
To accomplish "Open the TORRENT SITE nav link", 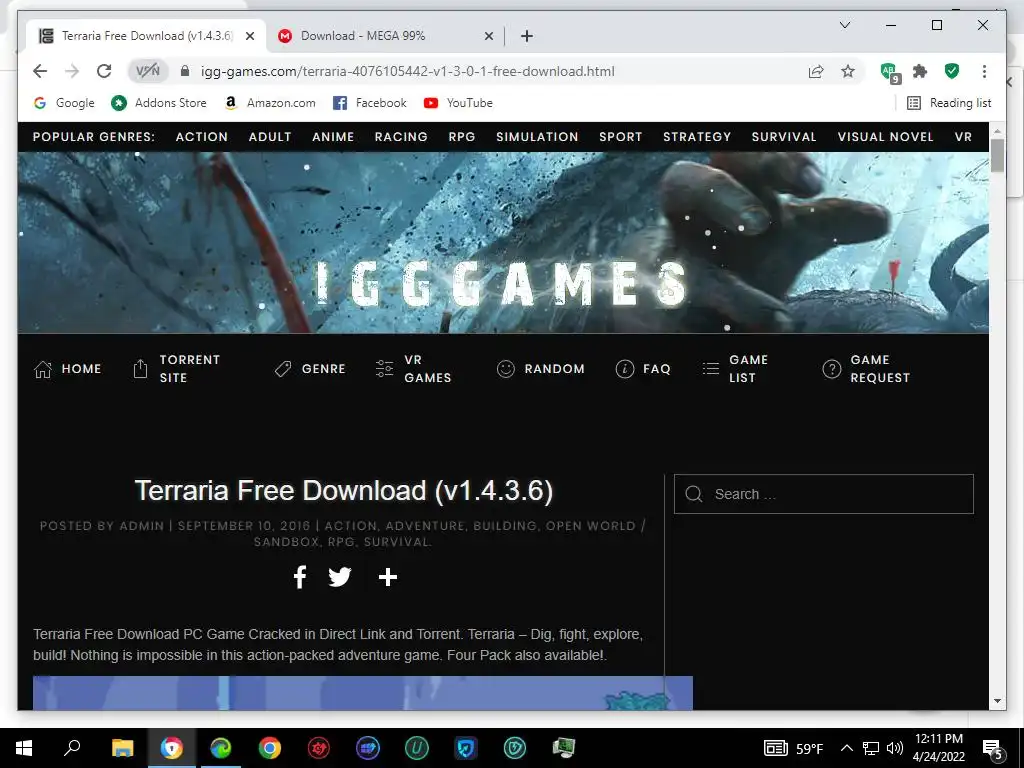I will click(177, 369).
